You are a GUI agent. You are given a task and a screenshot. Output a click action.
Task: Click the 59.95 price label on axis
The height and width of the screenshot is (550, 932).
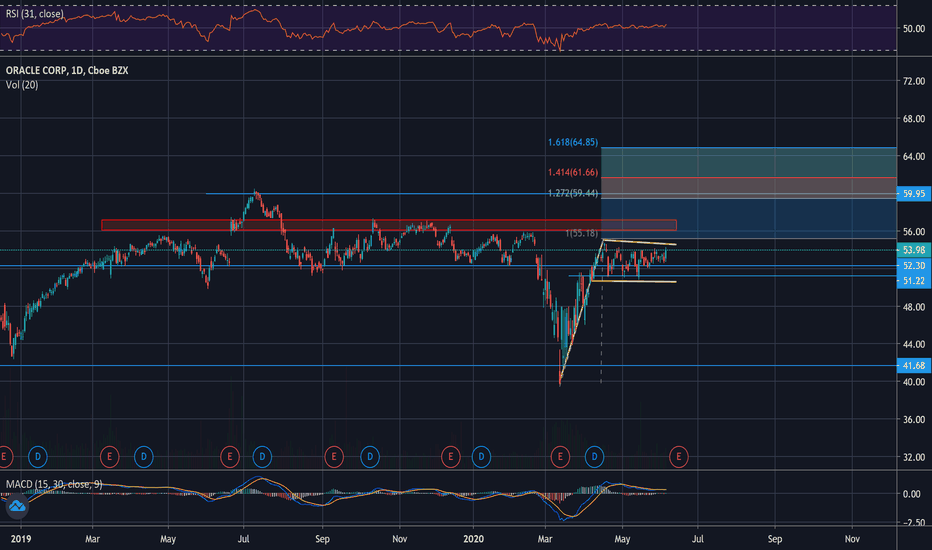(x=914, y=194)
